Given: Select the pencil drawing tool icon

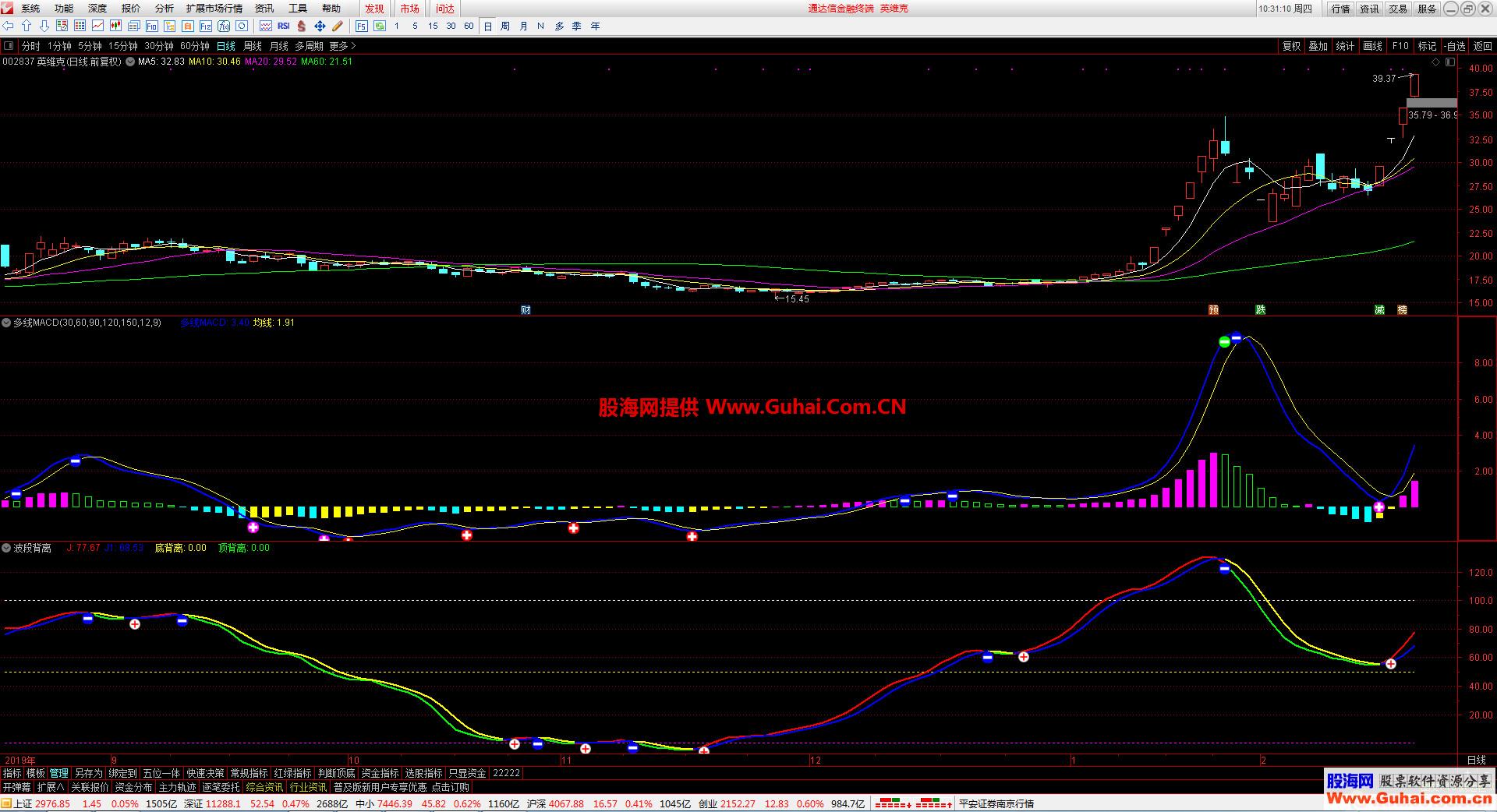Looking at the screenshot, I should pyautogui.click(x=338, y=26).
